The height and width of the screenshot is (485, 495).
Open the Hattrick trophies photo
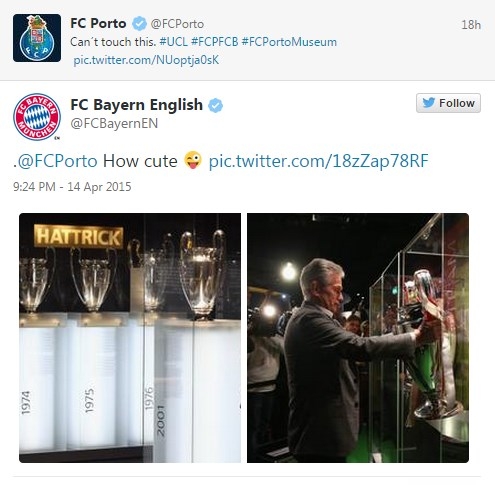pyautogui.click(x=130, y=338)
